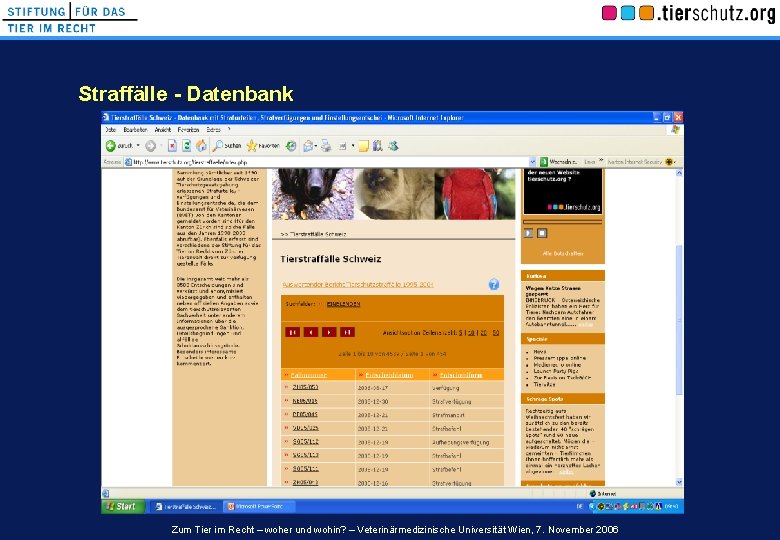Set rows per page to 5
The height and width of the screenshot is (540, 780).
click(461, 333)
